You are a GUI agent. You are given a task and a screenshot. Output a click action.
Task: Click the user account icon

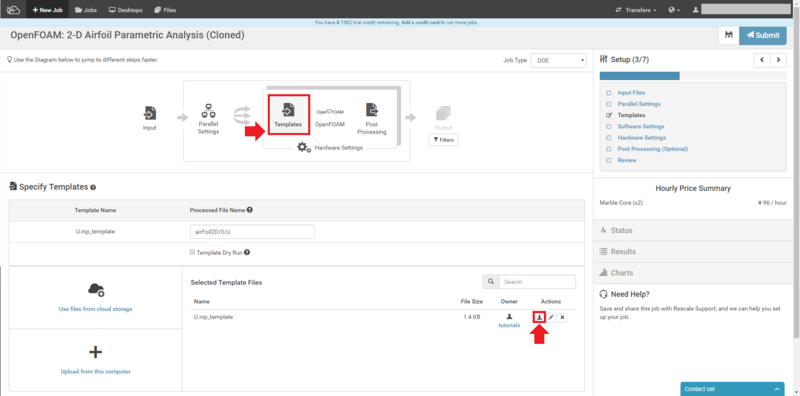(695, 10)
